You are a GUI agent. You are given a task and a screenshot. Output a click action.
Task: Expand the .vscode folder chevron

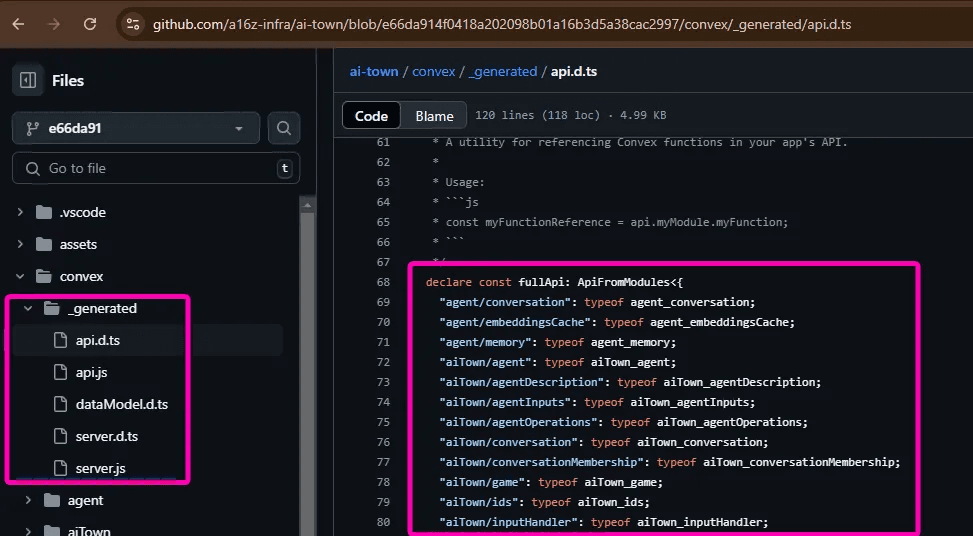(20, 212)
